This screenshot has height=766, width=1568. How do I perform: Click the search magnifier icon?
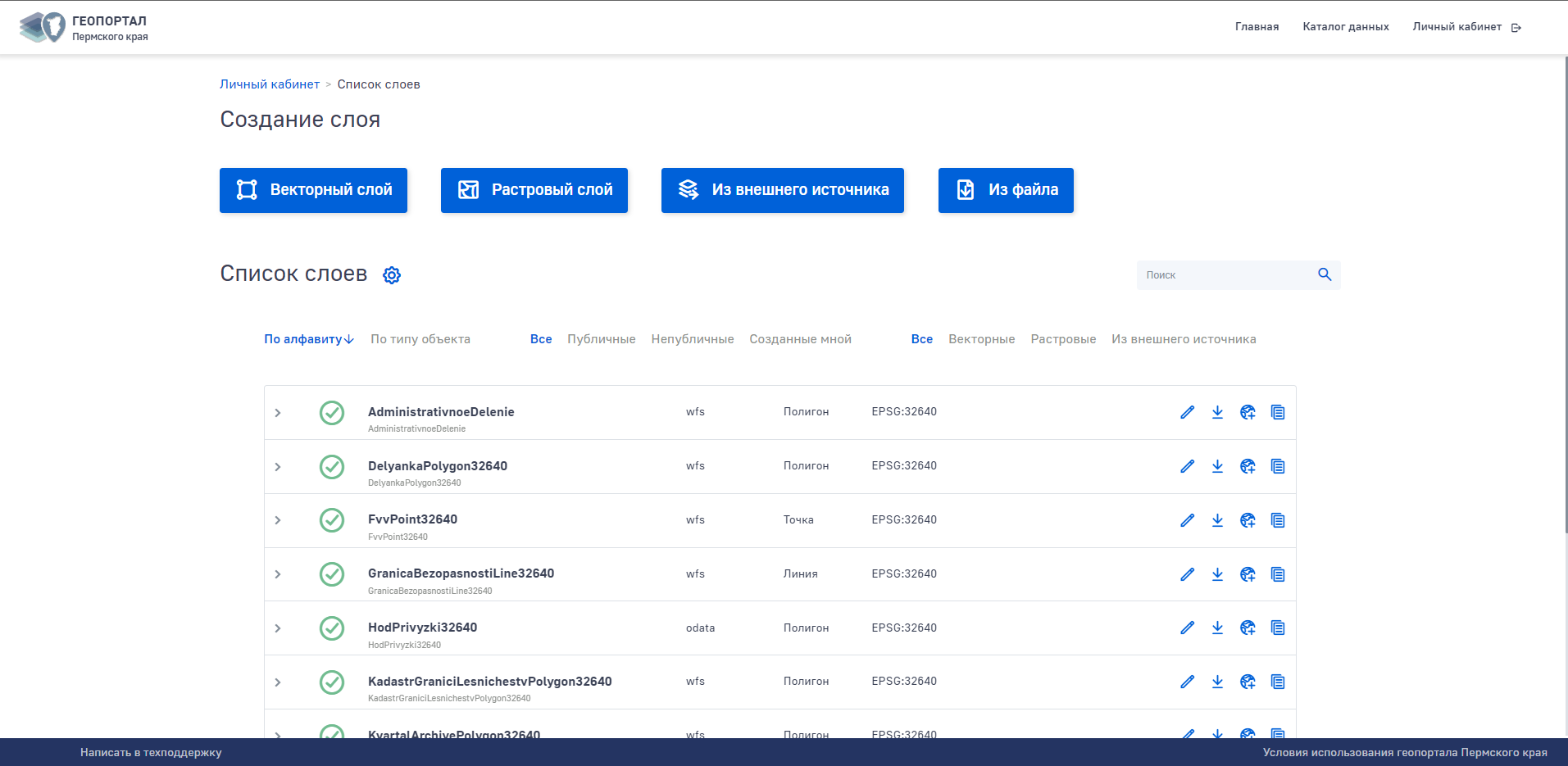(1324, 274)
